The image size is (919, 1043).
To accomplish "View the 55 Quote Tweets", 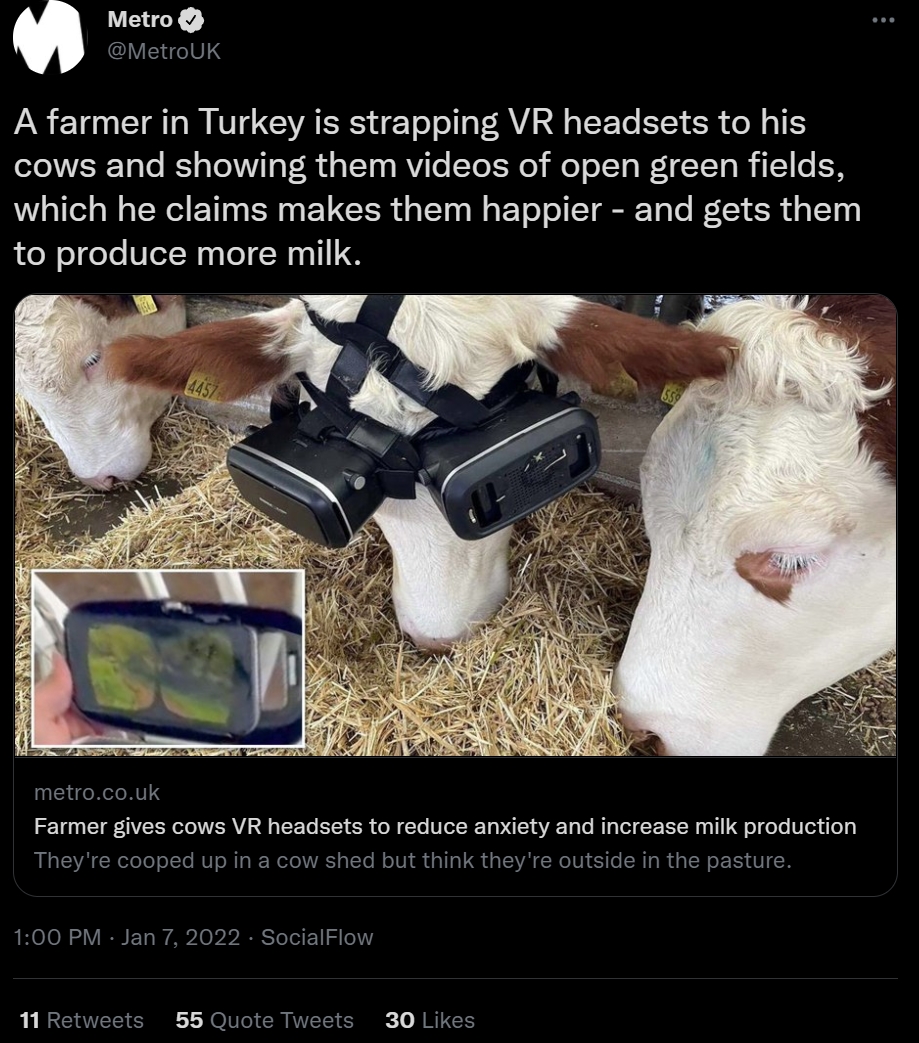I will tap(264, 1020).
